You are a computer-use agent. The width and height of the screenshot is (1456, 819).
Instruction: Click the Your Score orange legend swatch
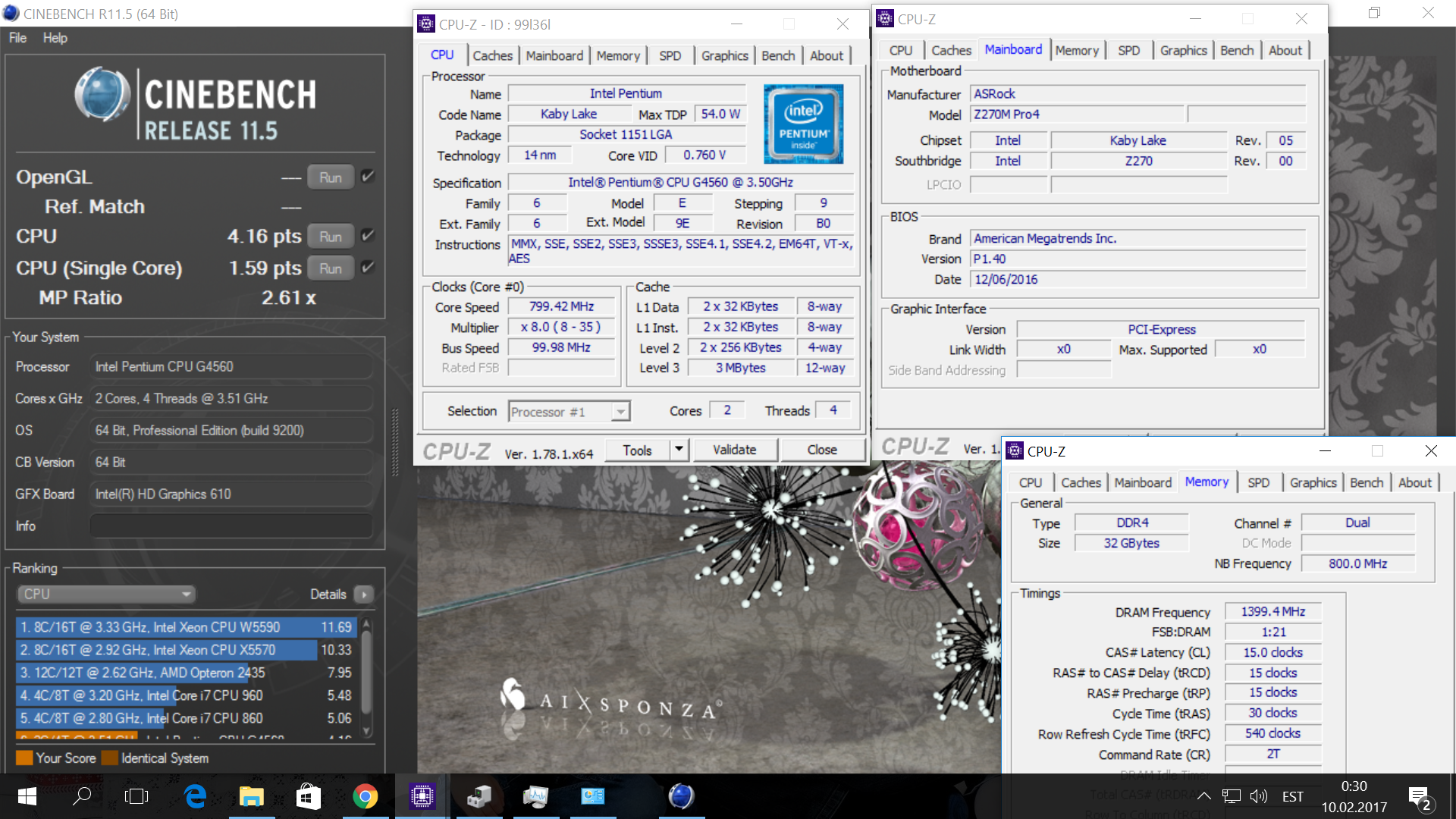point(24,758)
